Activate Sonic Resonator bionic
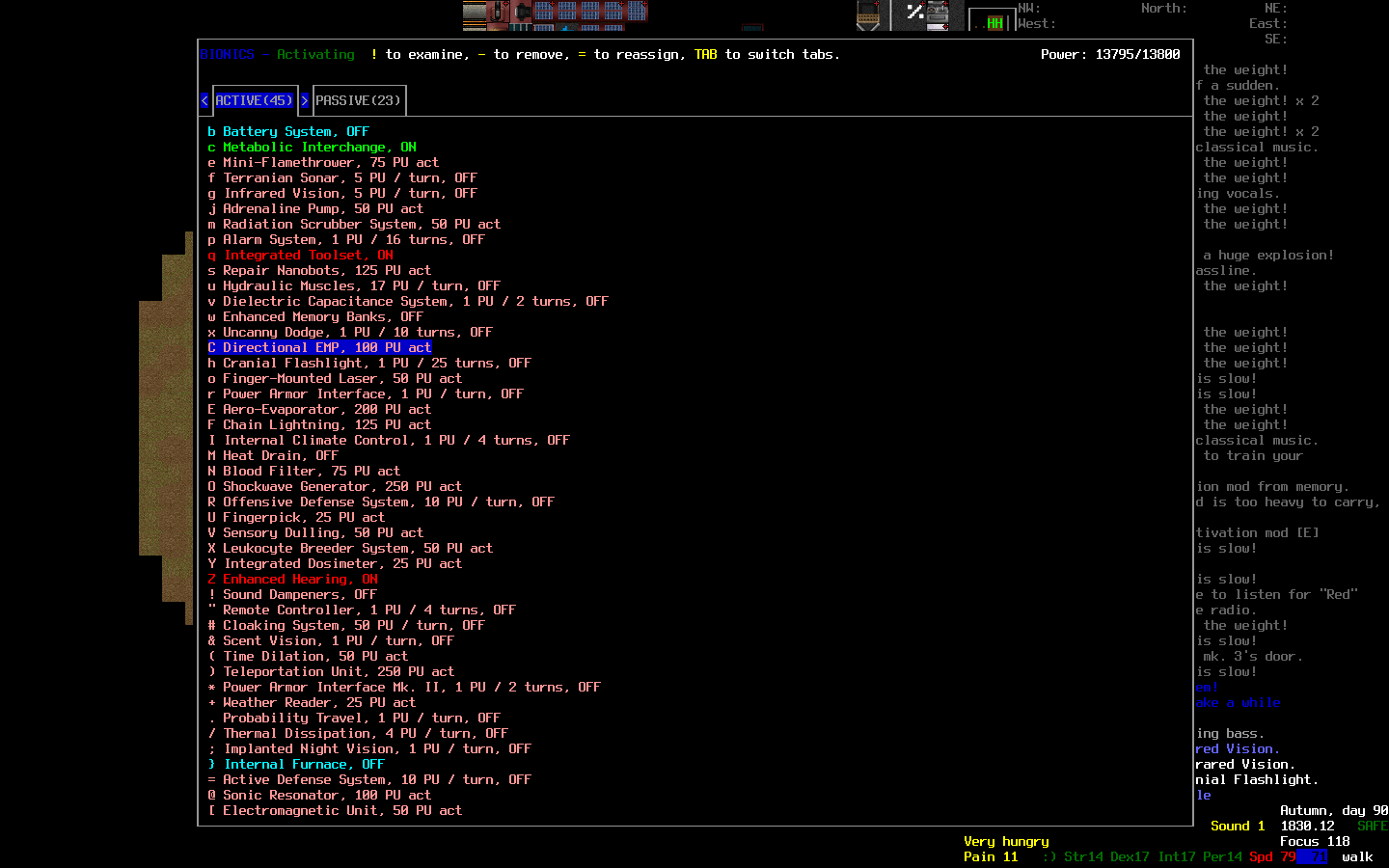1389x868 pixels. pyautogui.click(x=319, y=795)
